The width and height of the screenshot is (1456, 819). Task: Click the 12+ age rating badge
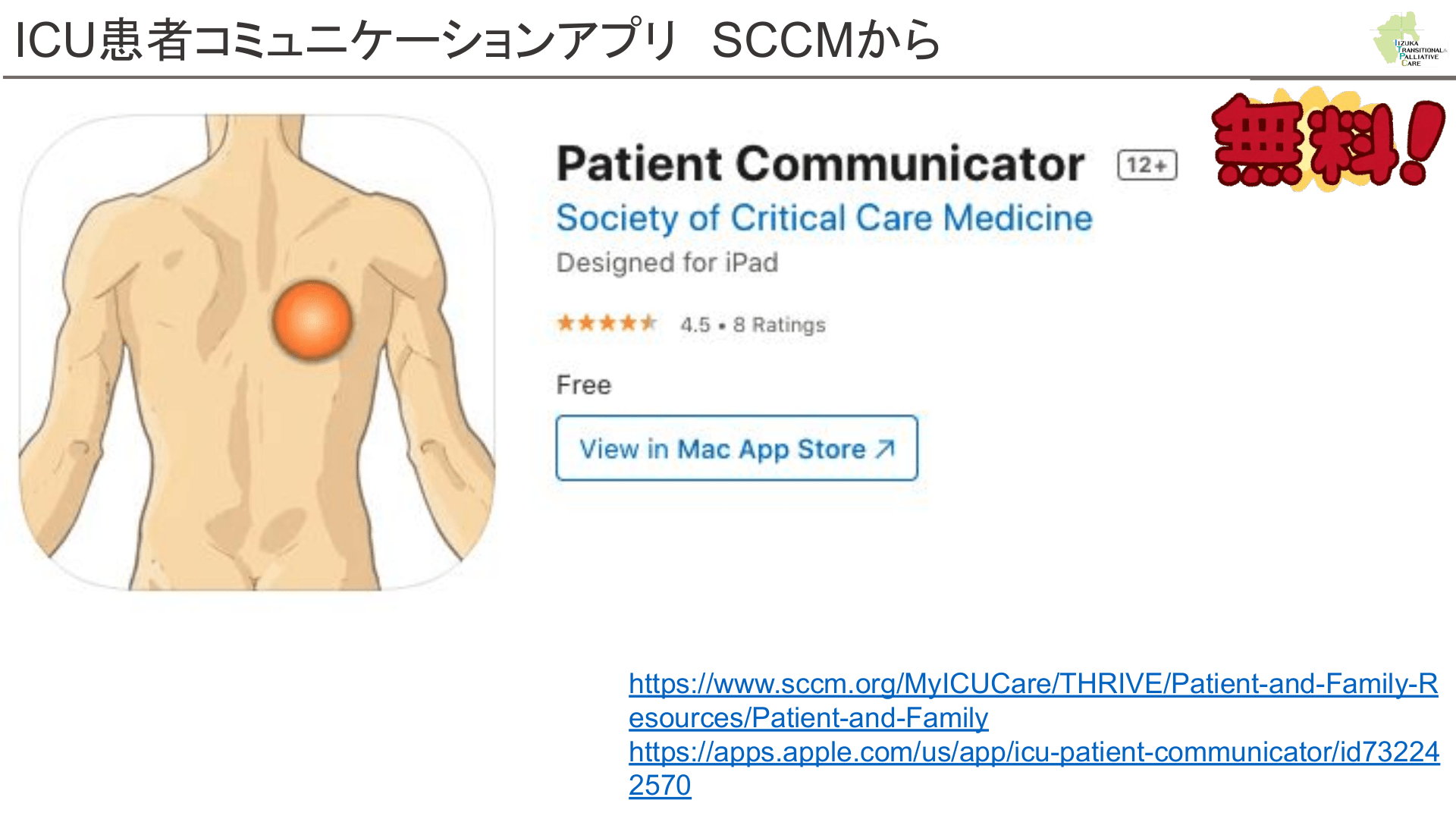click(1147, 165)
